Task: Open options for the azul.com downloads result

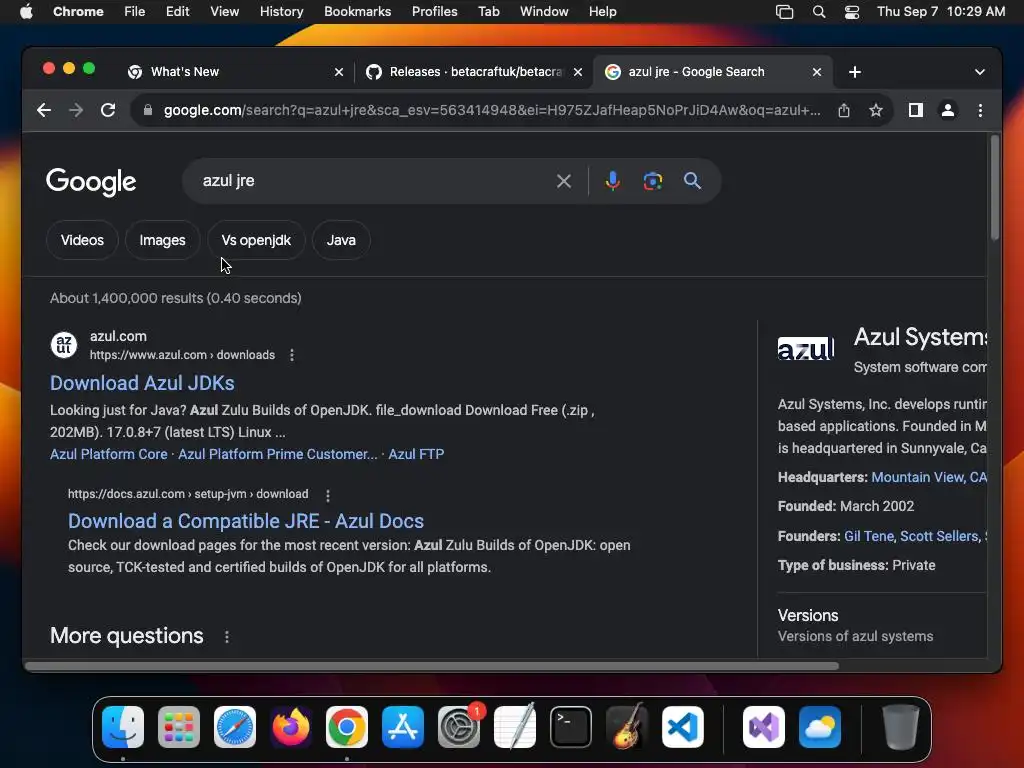Action: pos(292,355)
